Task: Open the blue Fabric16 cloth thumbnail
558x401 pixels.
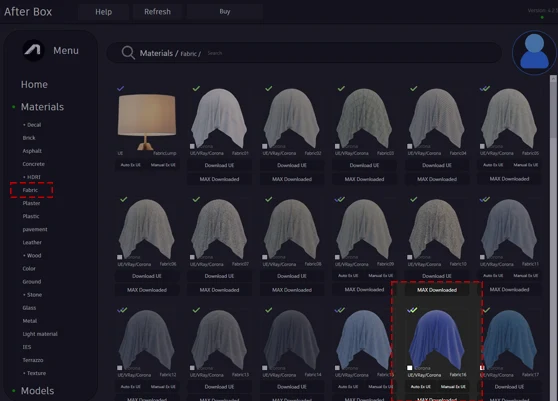Action: (437, 340)
